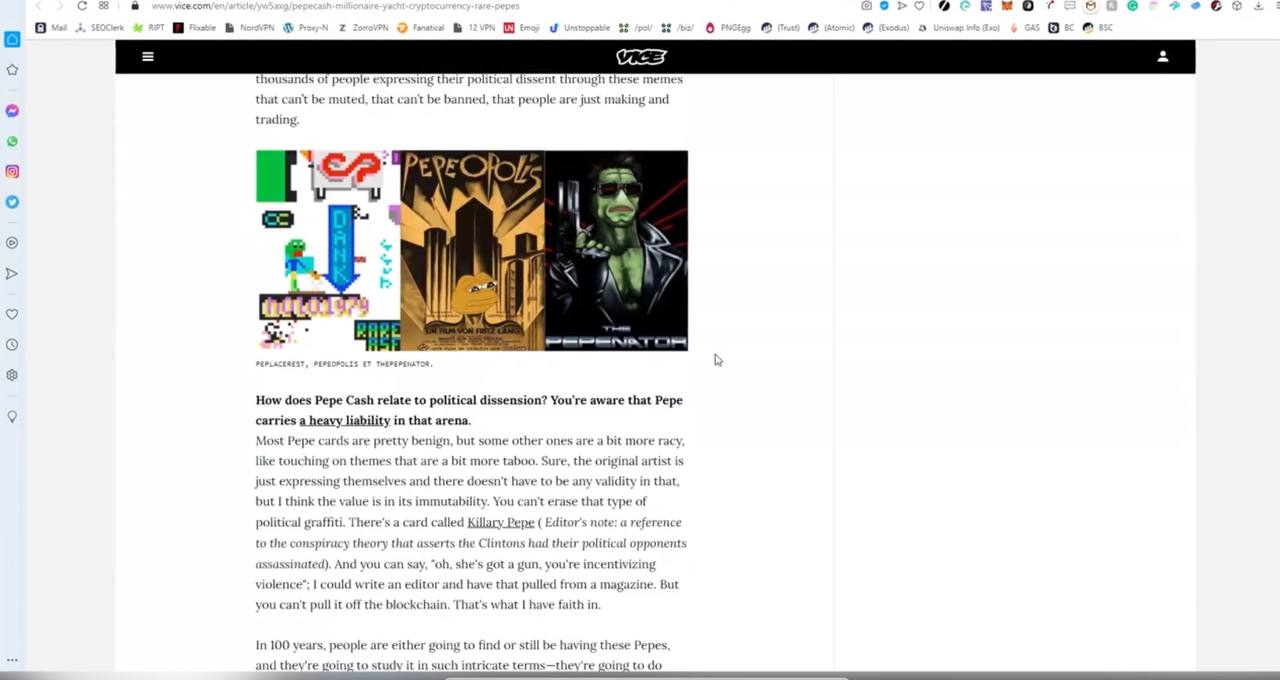
Task: Open the /pol/ bookmark
Action: coord(636,28)
